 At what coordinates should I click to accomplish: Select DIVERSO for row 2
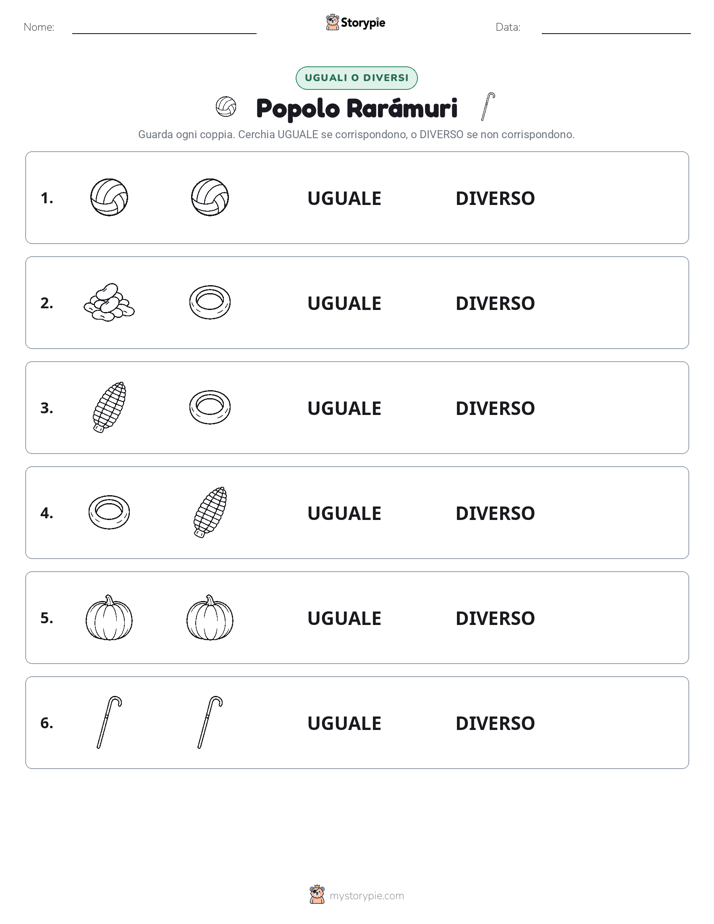tap(495, 303)
